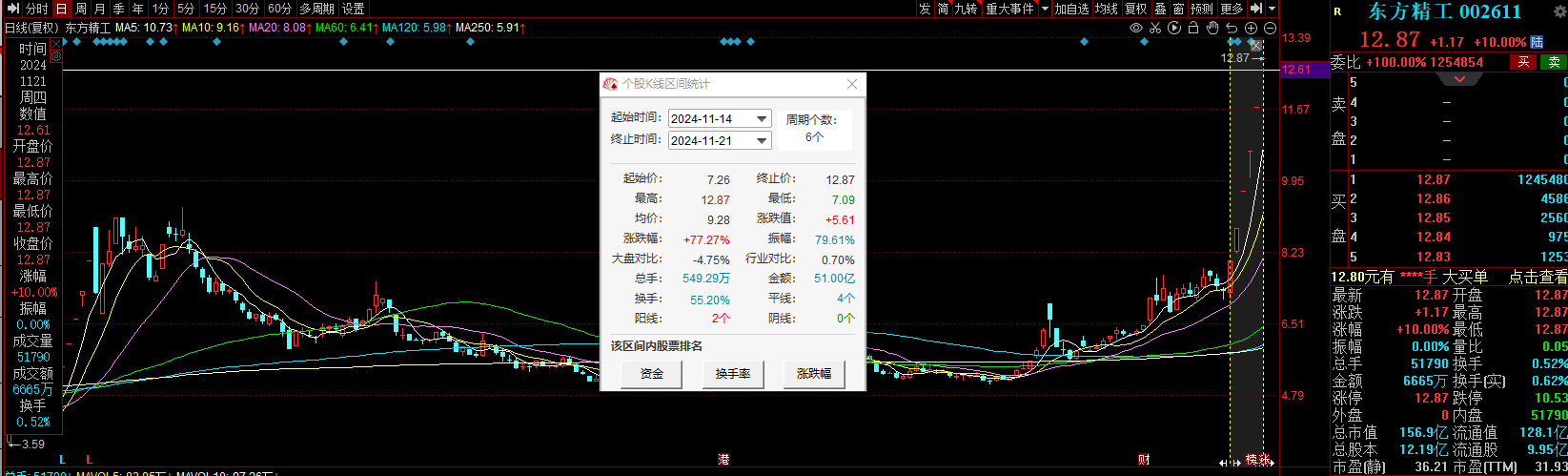Expand the 起始时间 date dropdown
This screenshot has height=476, width=1568.
click(x=761, y=119)
